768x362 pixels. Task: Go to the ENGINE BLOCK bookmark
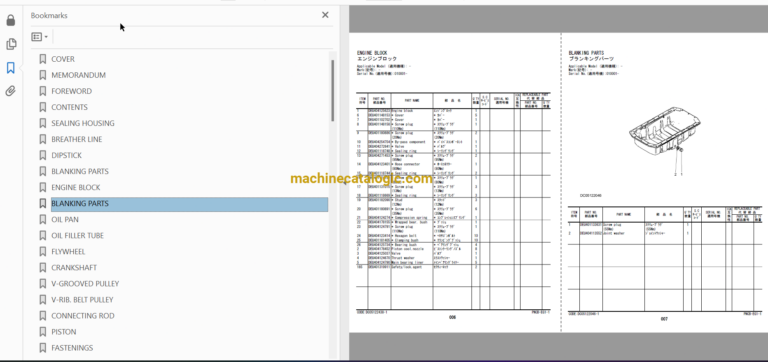click(76, 188)
